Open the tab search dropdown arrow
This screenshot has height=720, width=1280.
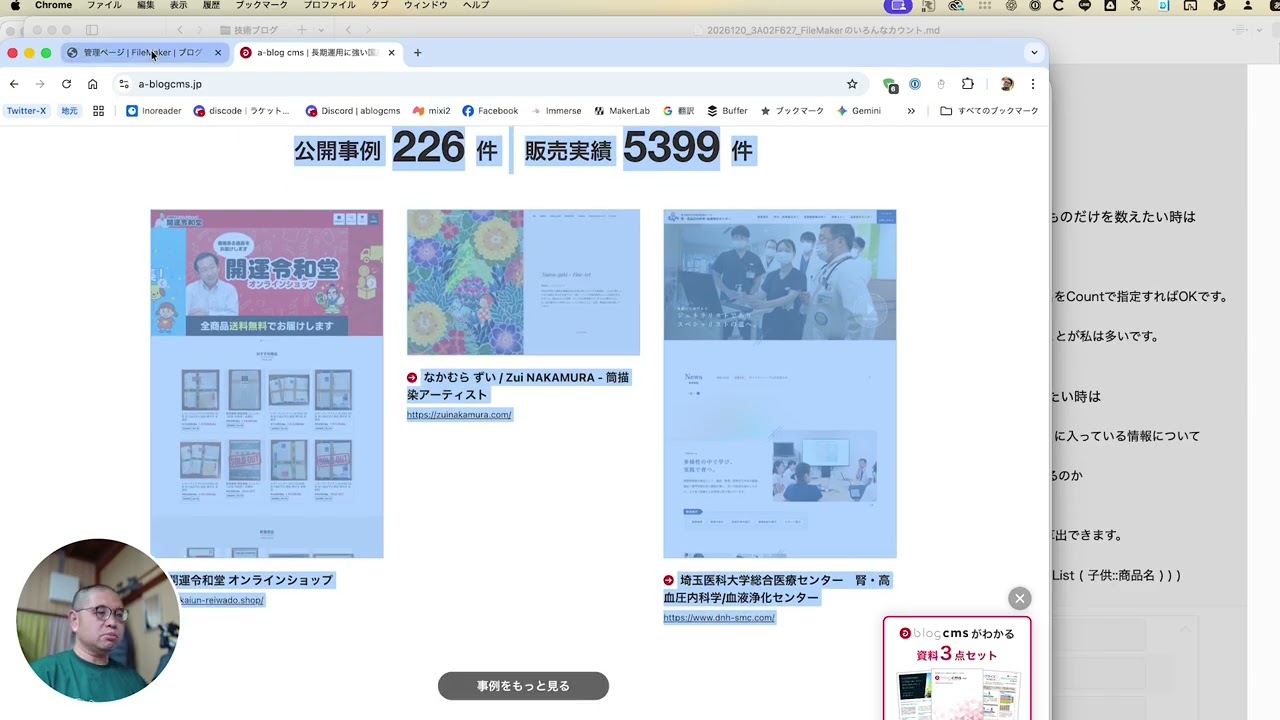pos(1034,52)
